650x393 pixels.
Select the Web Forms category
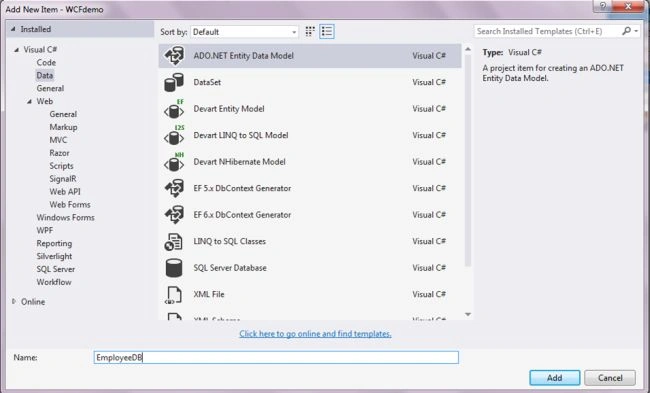coord(70,204)
